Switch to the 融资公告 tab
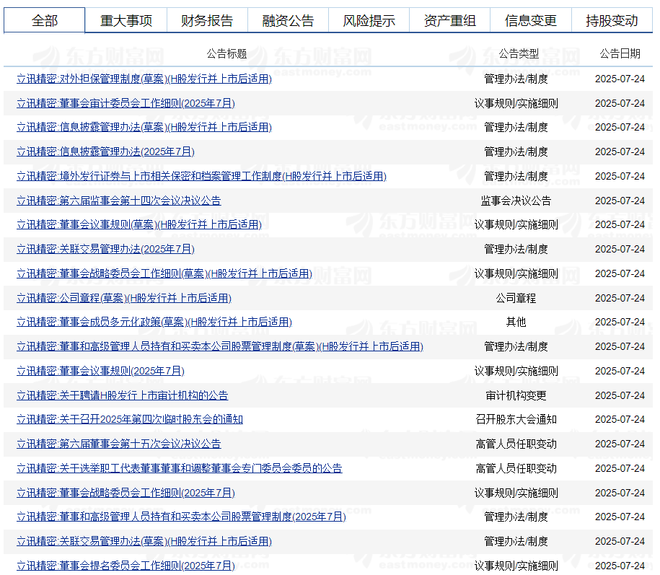 [288, 20]
